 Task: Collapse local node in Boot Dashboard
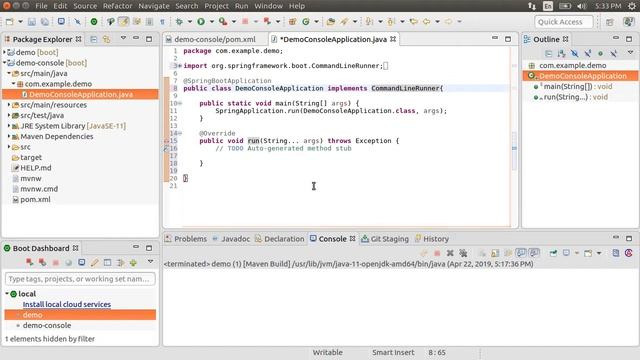[7, 293]
